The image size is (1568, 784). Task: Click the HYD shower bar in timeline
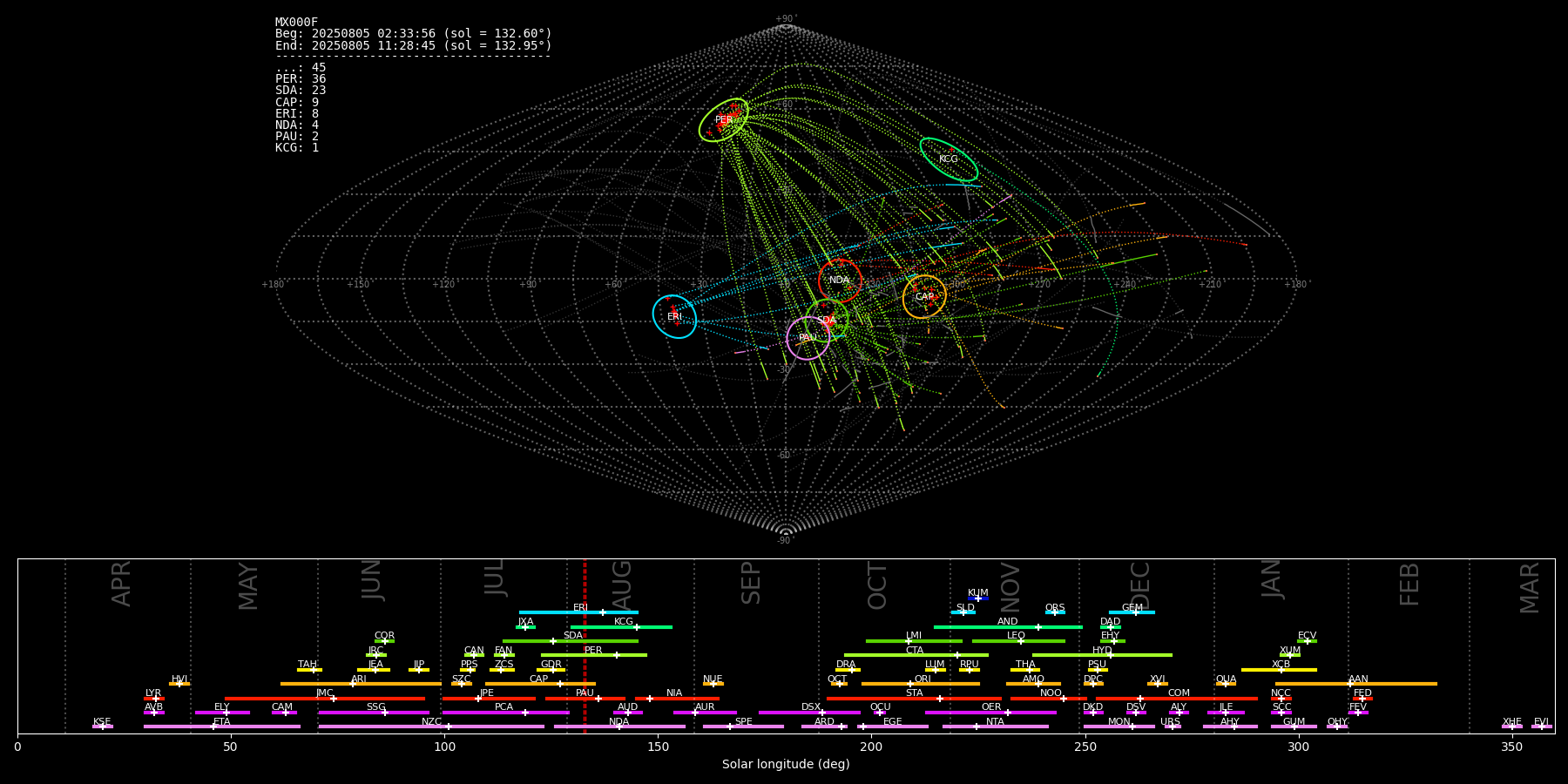1102,655
